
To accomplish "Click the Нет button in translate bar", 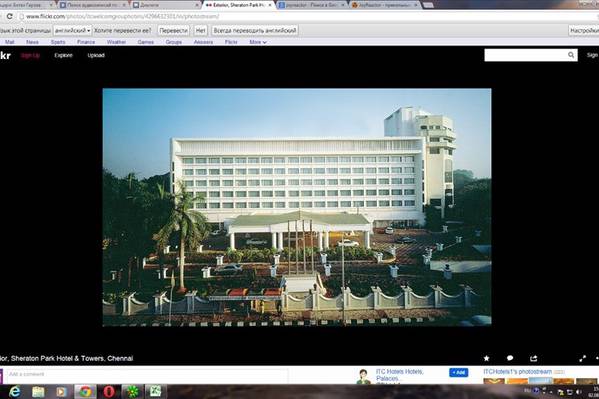I will pyautogui.click(x=201, y=31).
